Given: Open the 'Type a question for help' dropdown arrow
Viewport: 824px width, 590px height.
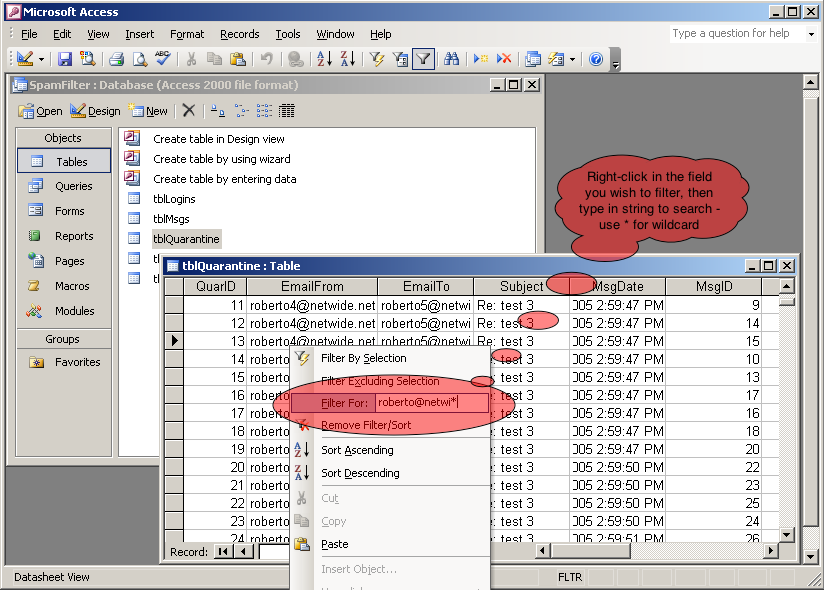Looking at the screenshot, I should point(811,34).
